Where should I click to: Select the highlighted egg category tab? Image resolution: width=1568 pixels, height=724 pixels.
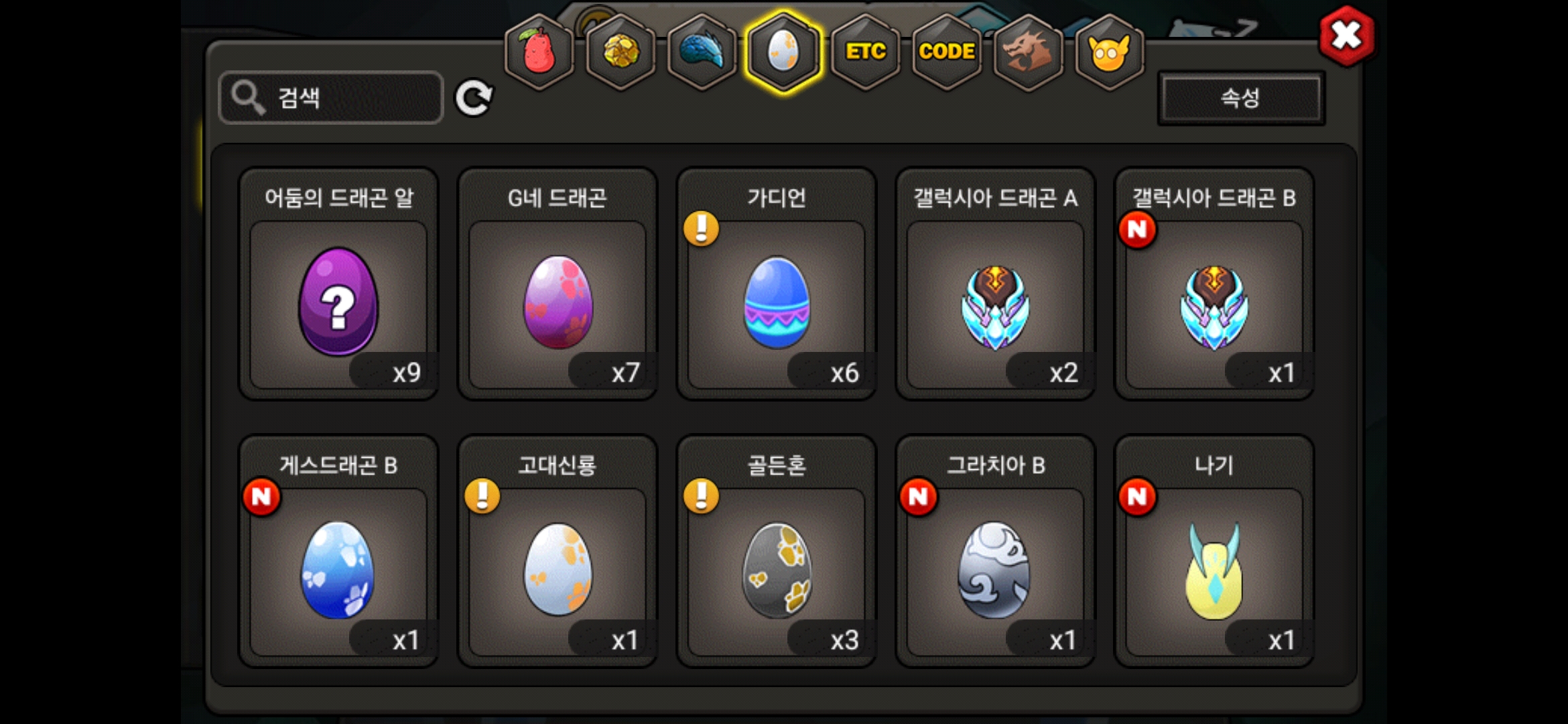[783, 52]
